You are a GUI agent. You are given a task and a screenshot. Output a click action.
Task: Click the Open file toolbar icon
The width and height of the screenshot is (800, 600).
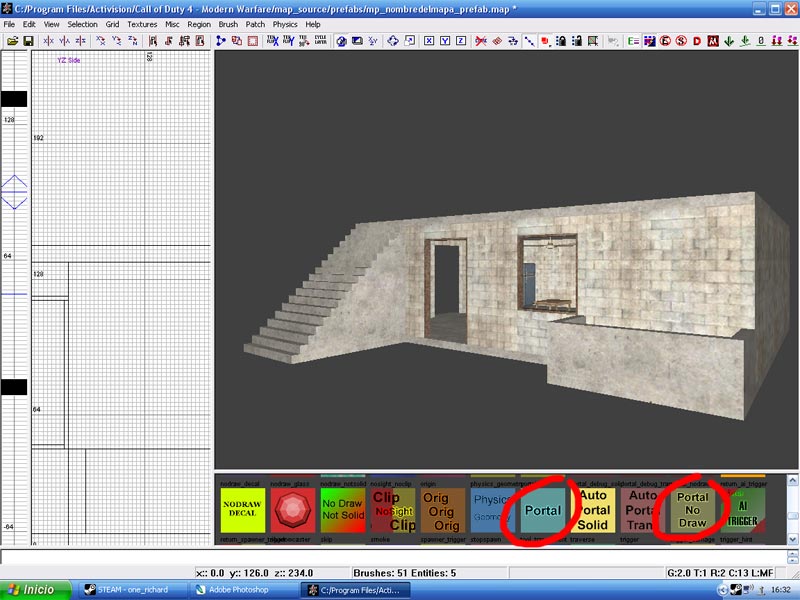pyautogui.click(x=12, y=41)
